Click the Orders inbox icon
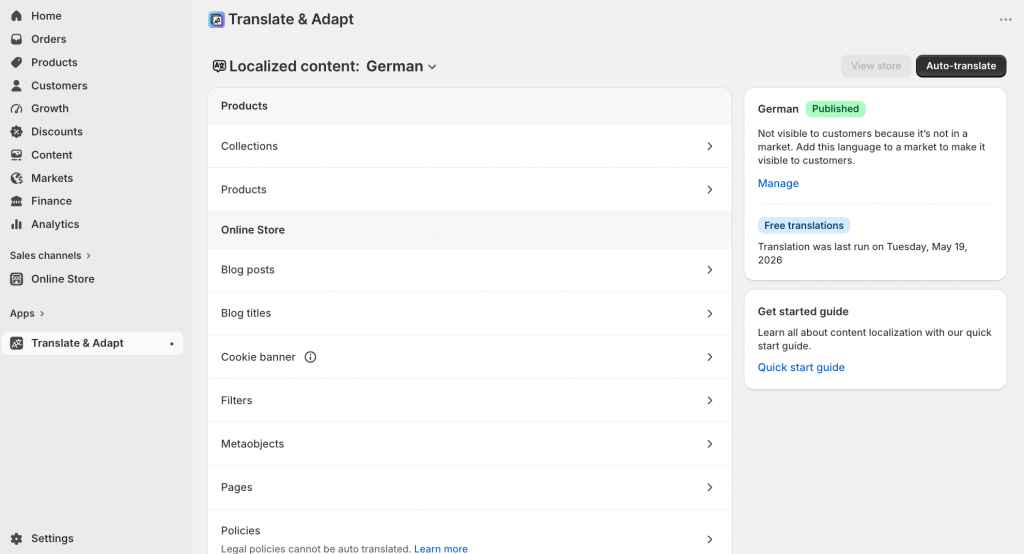 [16, 39]
